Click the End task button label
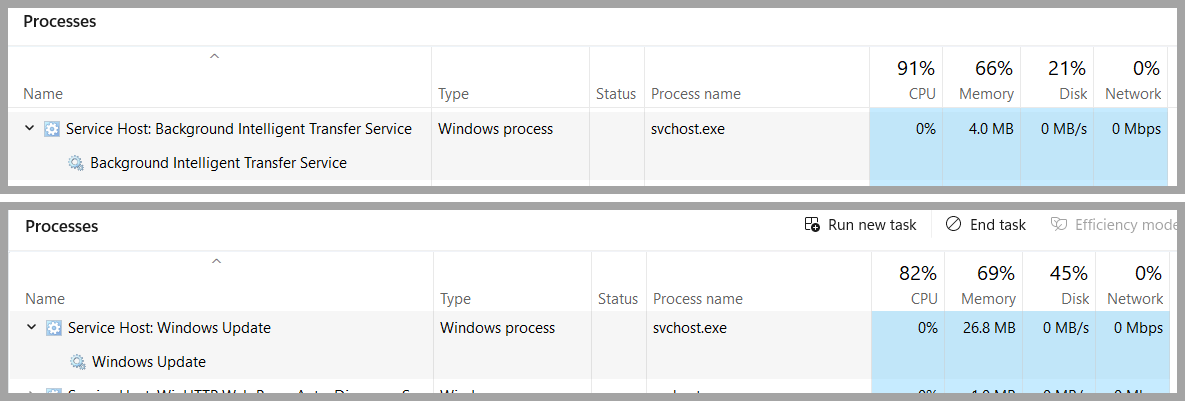 pyautogui.click(x=998, y=225)
